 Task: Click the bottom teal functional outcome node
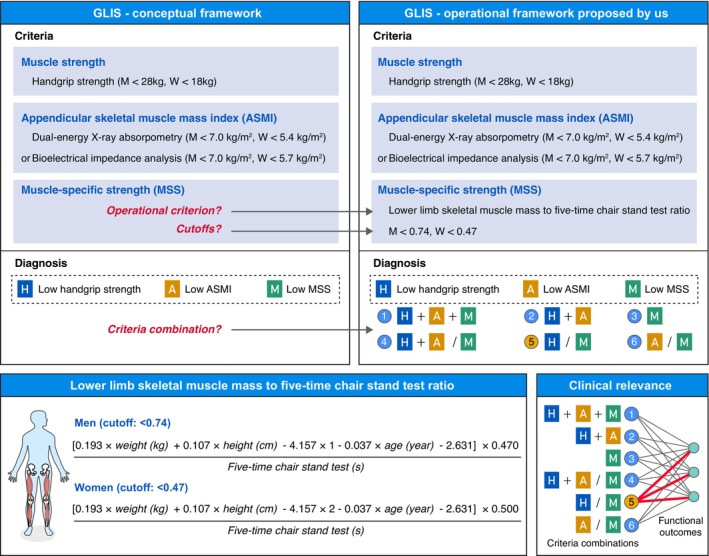(x=693, y=497)
